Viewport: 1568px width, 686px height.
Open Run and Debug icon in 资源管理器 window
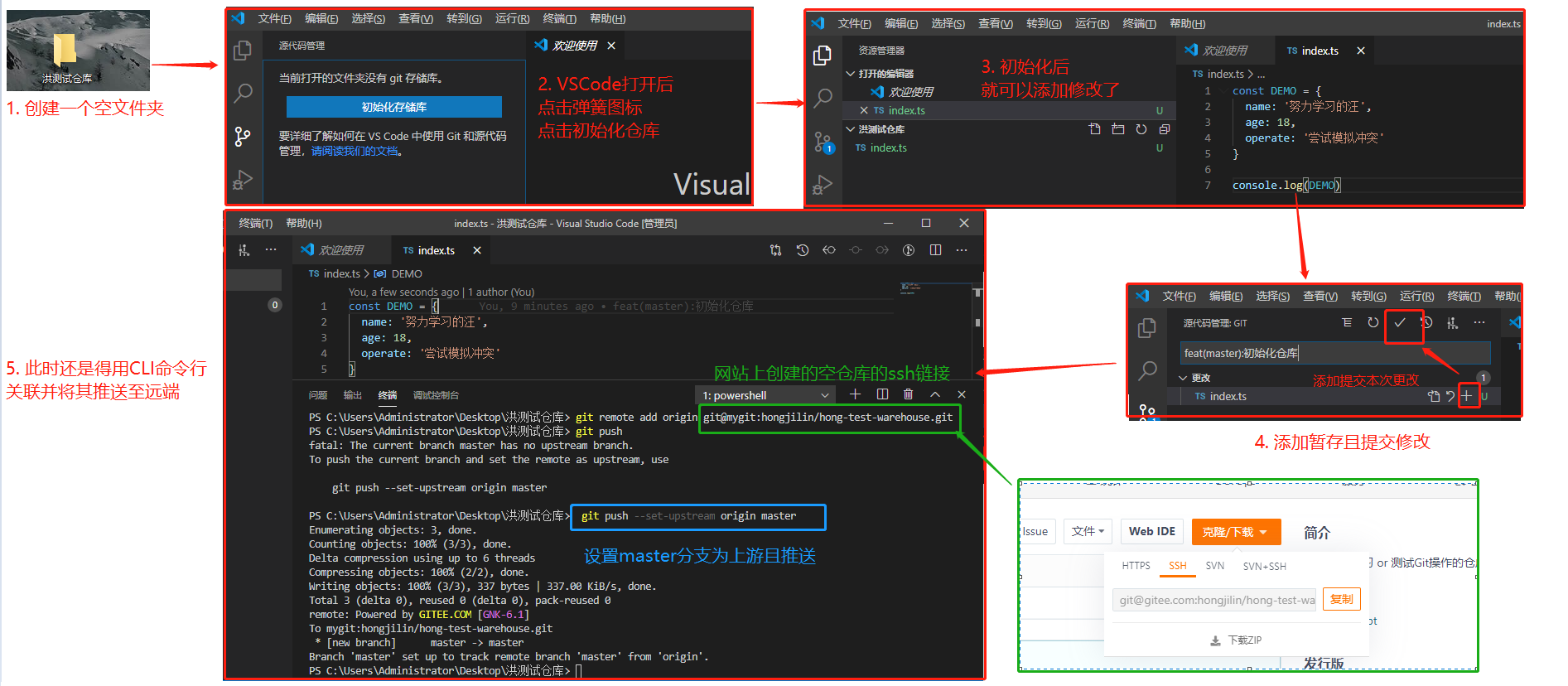click(823, 185)
